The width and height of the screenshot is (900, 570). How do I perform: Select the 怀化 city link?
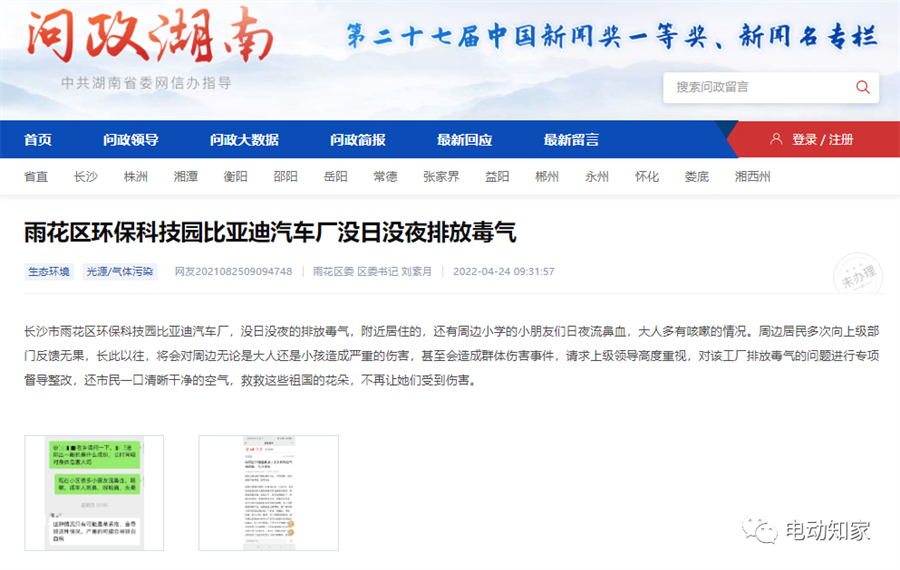point(647,177)
